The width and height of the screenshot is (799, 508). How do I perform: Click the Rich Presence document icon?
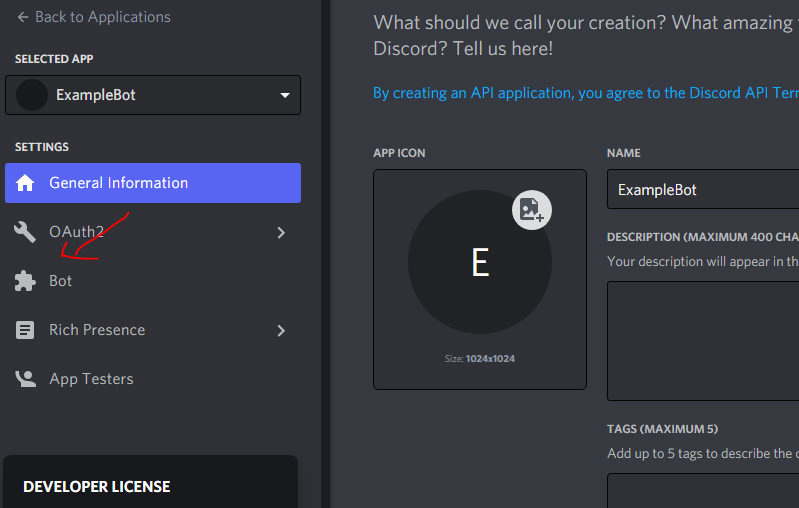pos(25,330)
